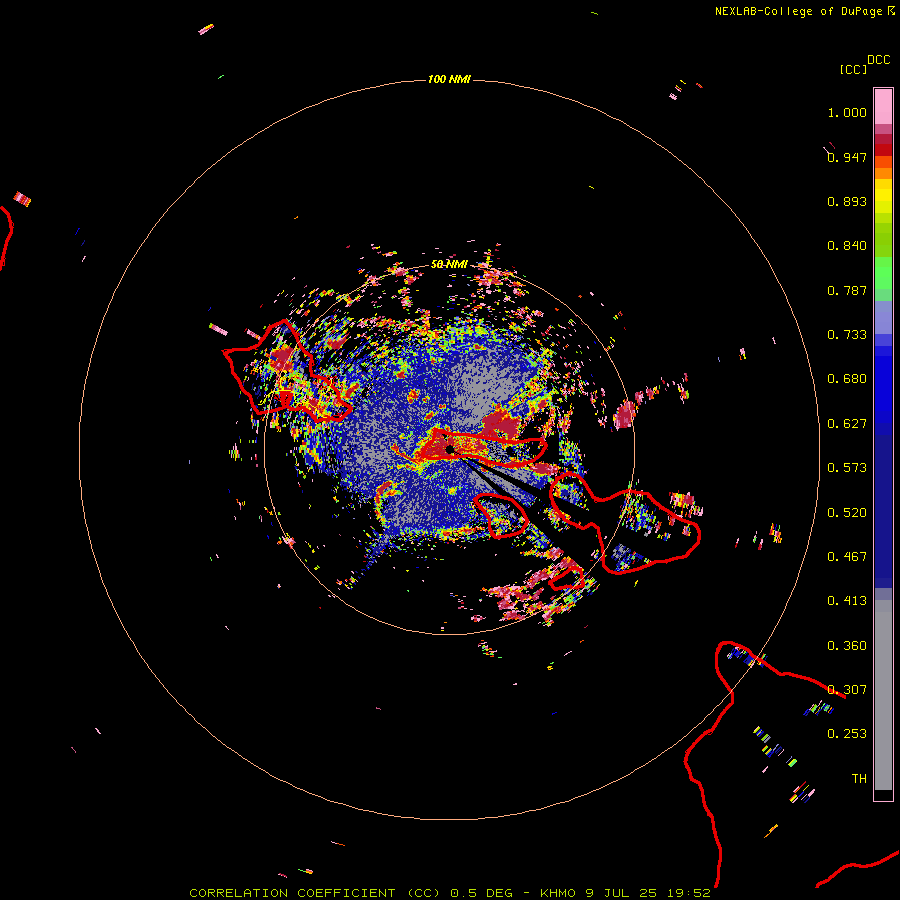Click the CORRELATION COEFFICIENT title at bottom
Image resolution: width=900 pixels, height=900 pixels.
click(292, 893)
